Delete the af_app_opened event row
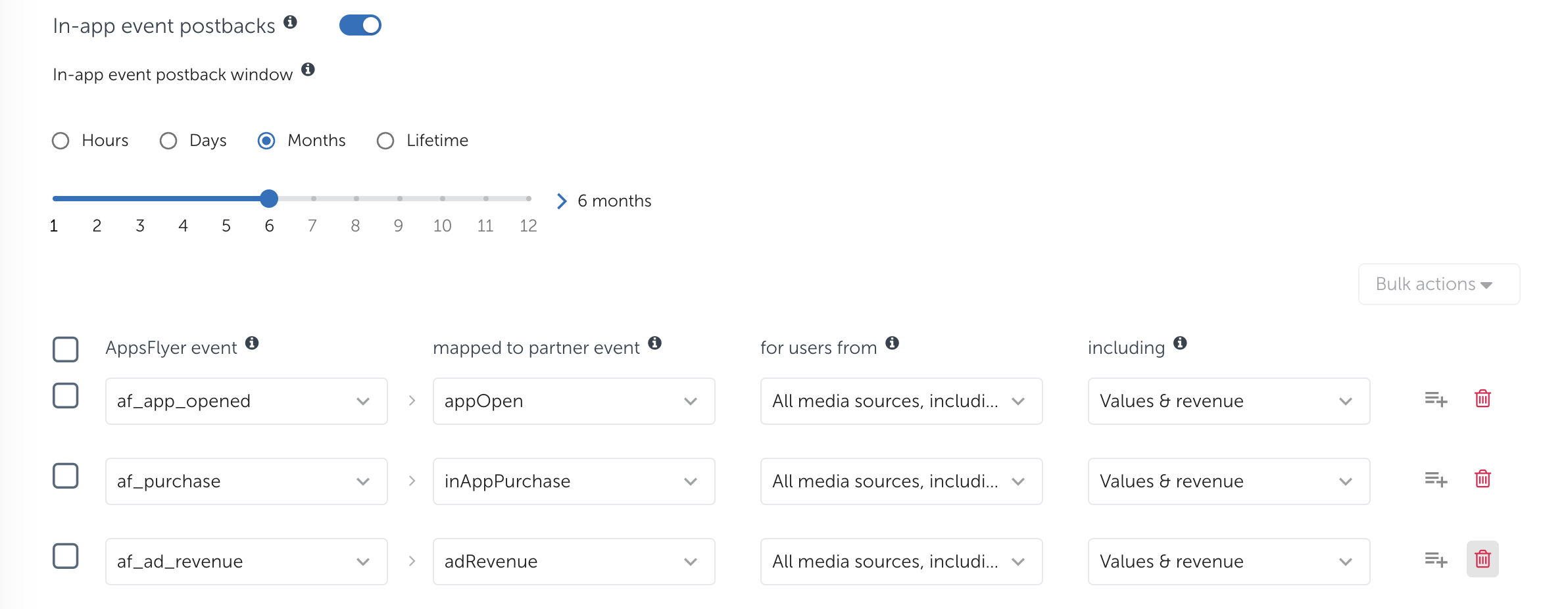Screen dimensions: 1568x609 click(1482, 399)
